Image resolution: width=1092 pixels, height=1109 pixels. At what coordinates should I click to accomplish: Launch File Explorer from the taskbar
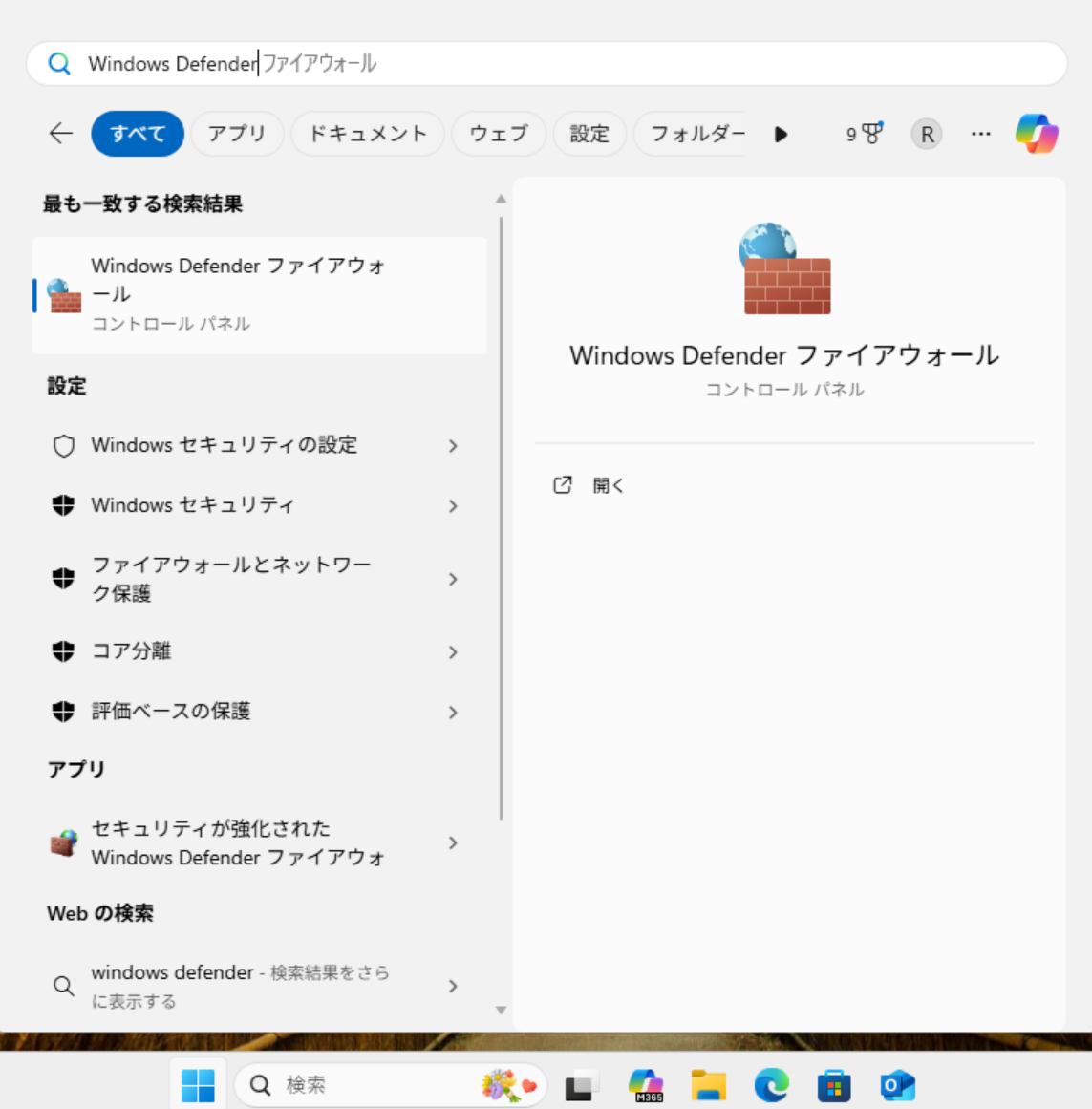[709, 1085]
